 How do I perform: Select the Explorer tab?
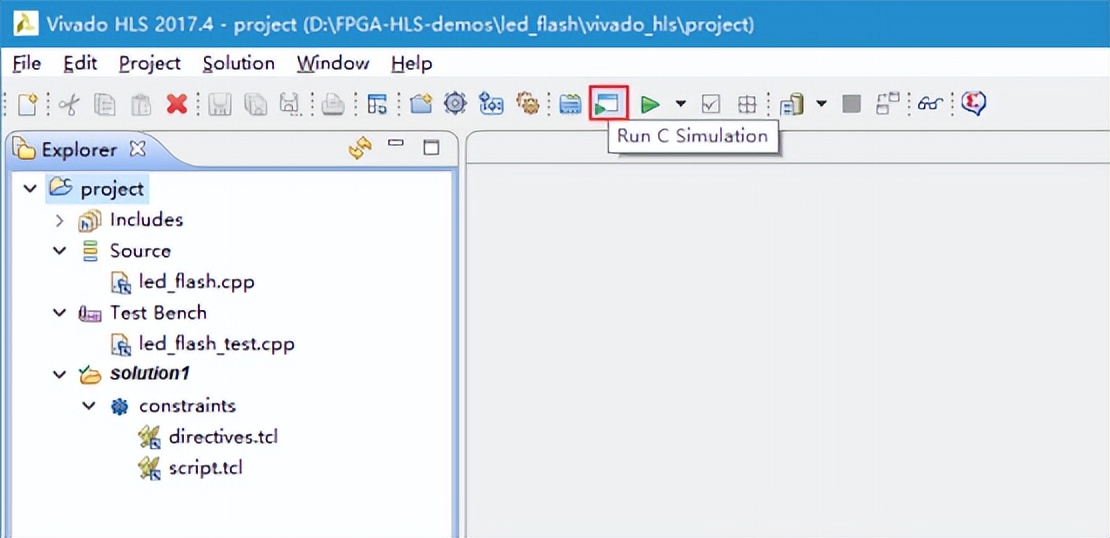tap(79, 149)
